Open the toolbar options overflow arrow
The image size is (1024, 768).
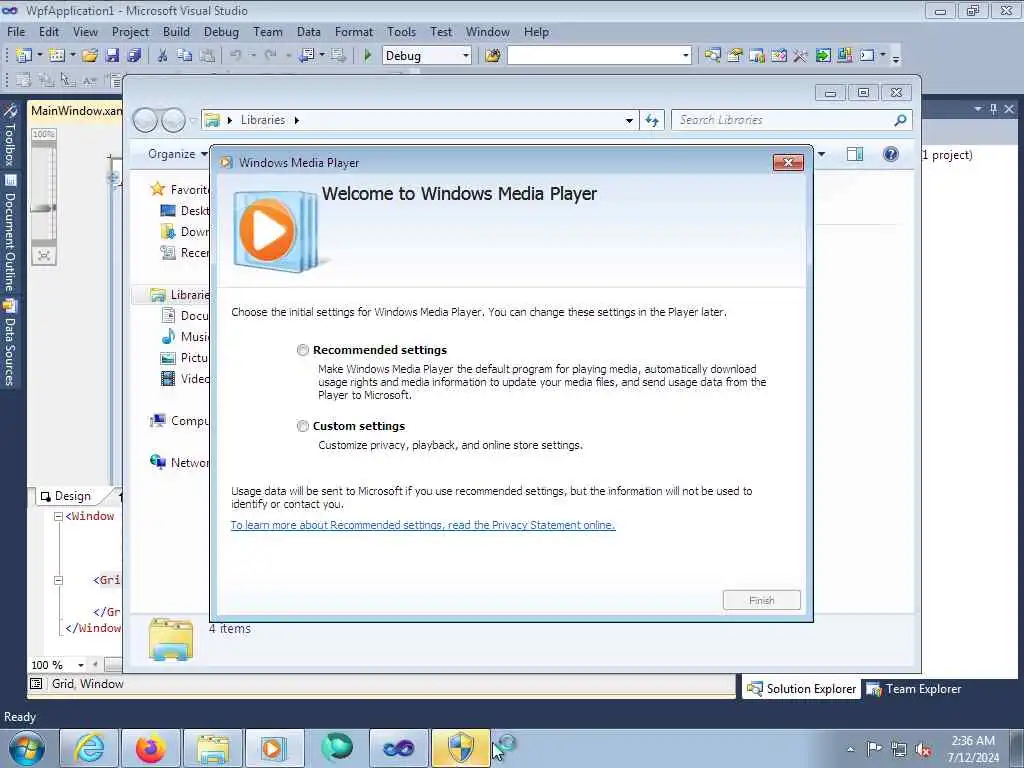click(896, 58)
